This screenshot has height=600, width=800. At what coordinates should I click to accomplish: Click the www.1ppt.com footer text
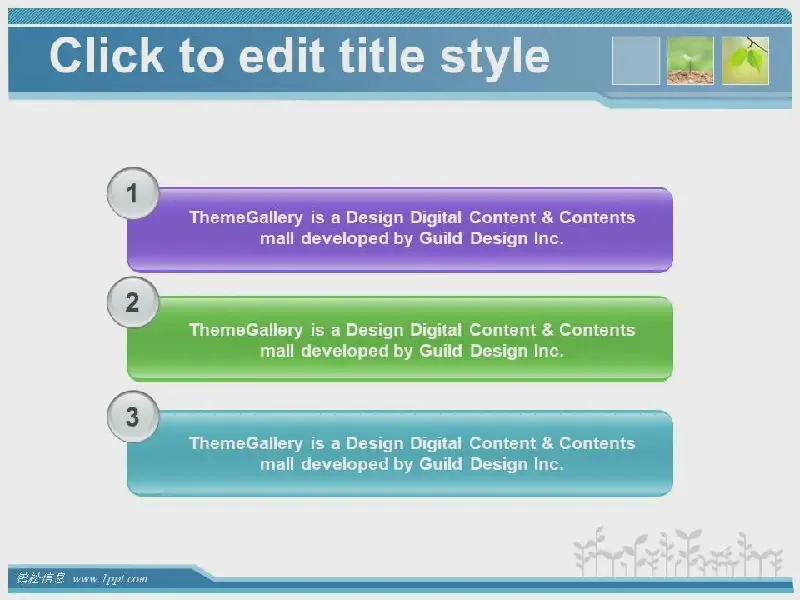point(110,579)
